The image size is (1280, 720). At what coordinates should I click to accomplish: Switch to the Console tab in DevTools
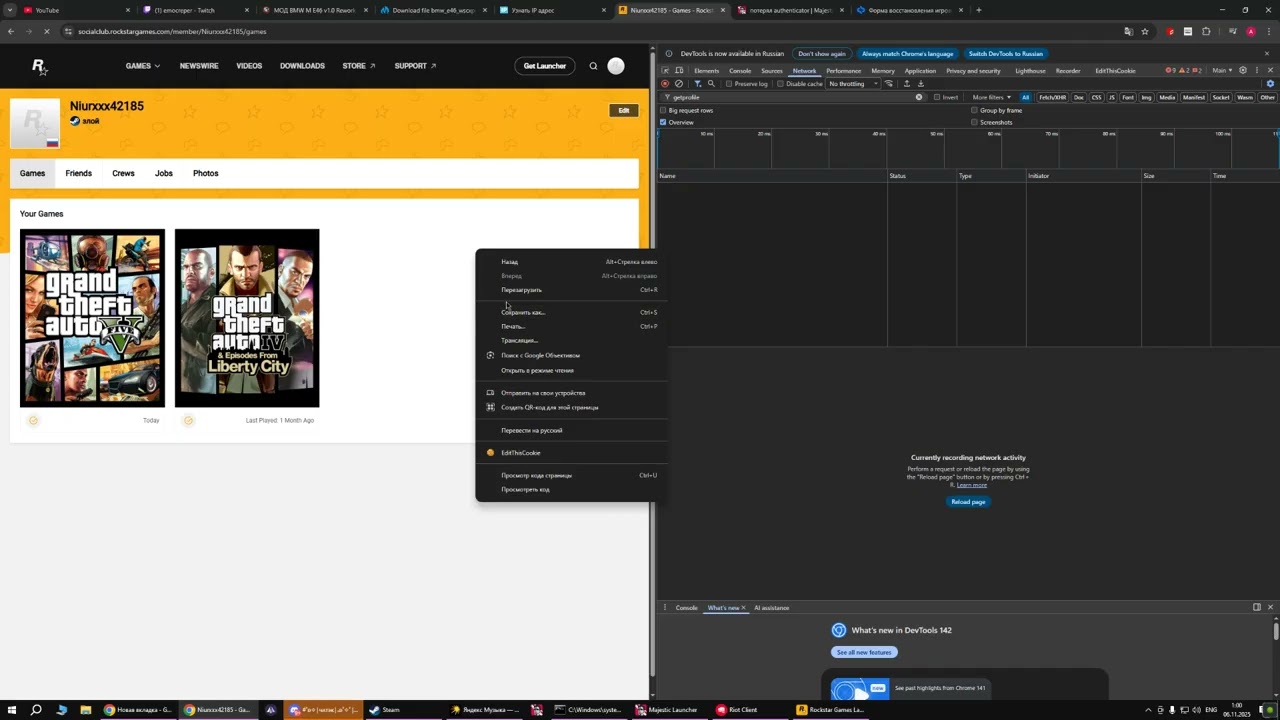pos(740,71)
